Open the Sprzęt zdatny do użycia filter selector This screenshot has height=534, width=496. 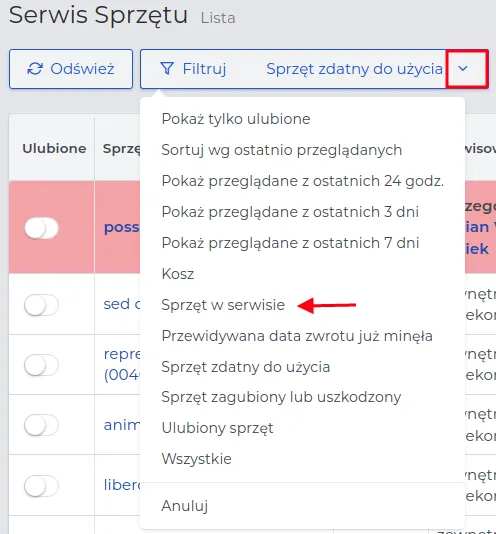354,69
